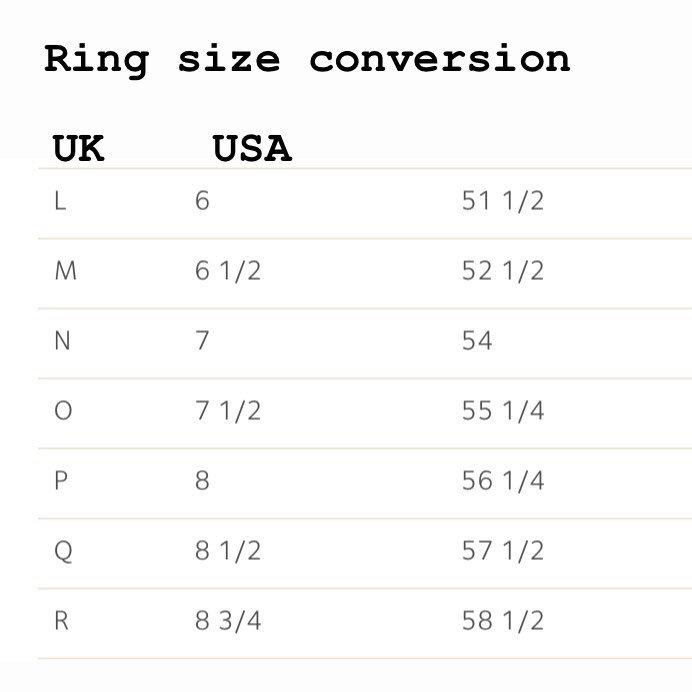Click the UK column header
The image size is (692, 692).
point(78,149)
